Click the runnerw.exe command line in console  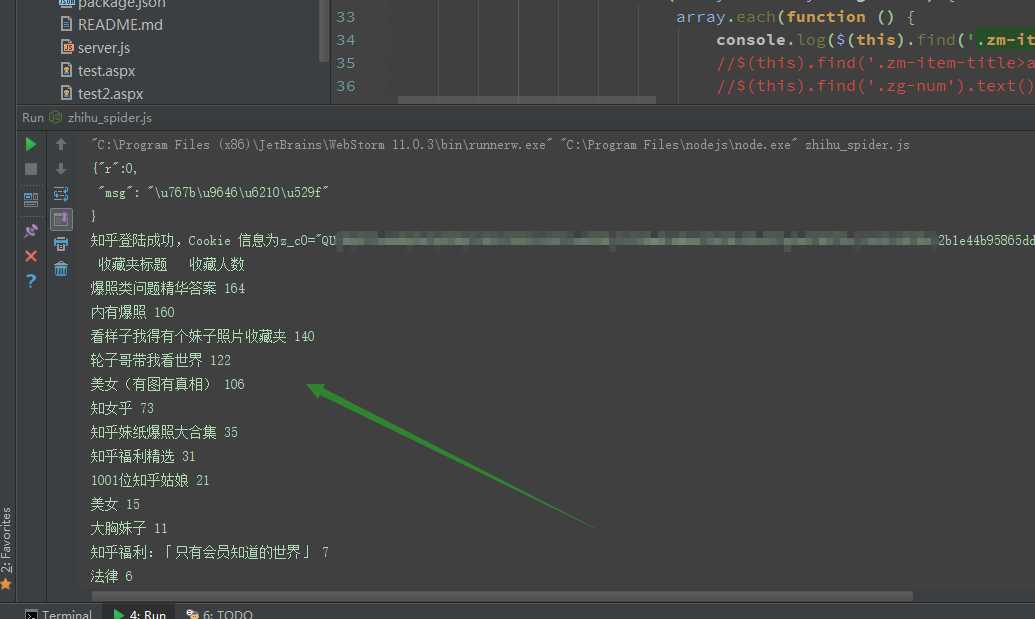click(x=500, y=145)
